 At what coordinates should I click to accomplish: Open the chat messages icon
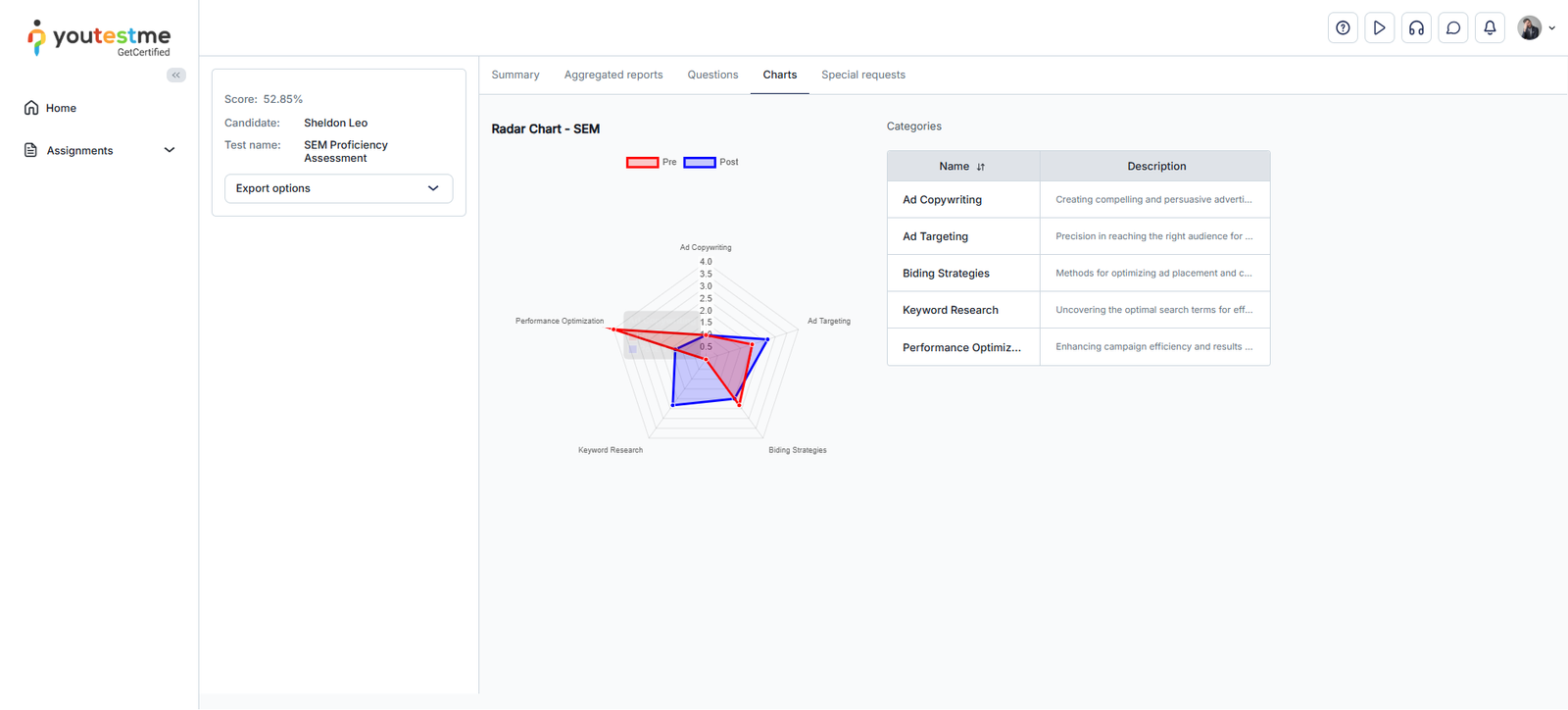click(1453, 28)
